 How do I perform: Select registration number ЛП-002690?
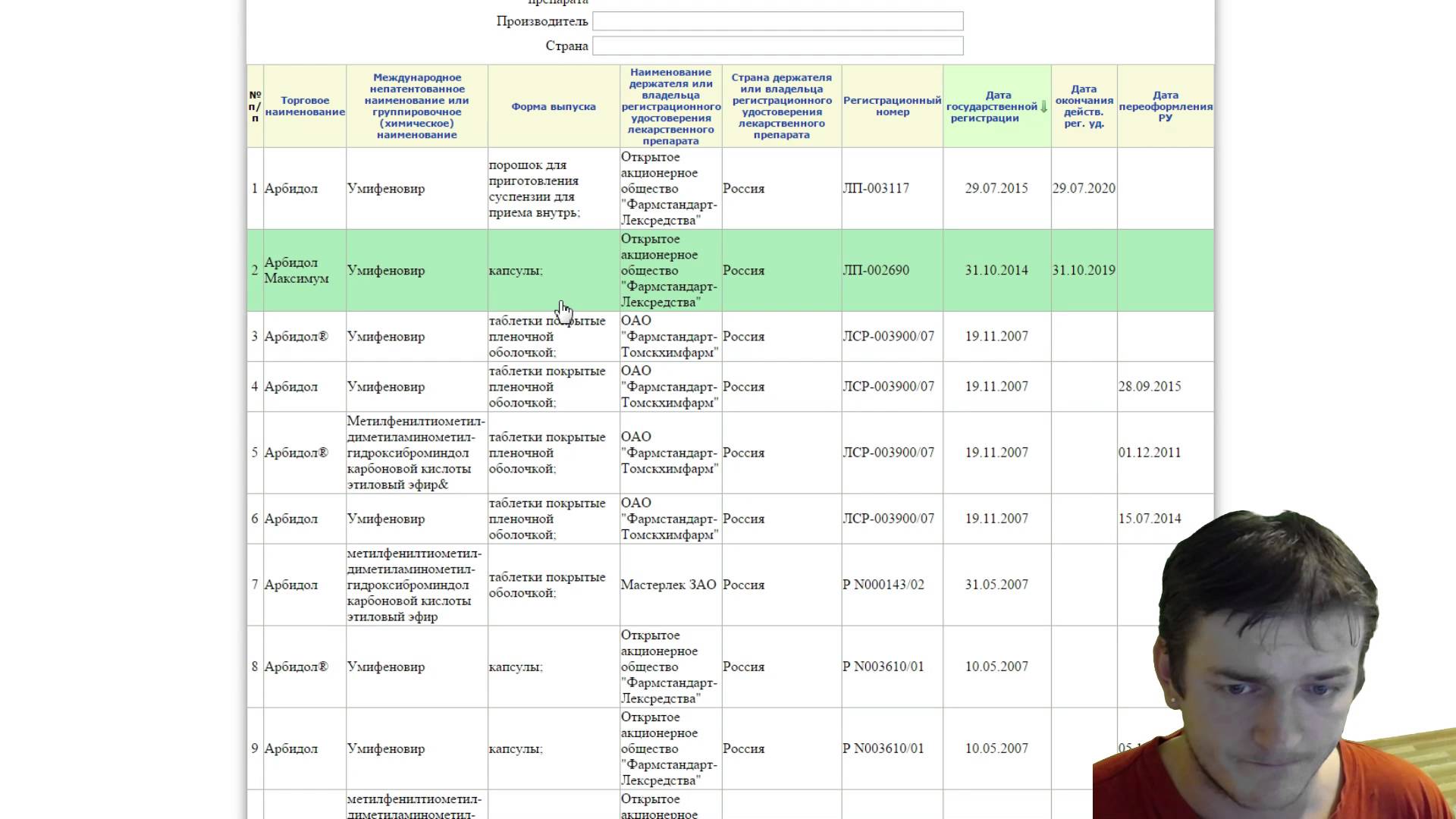[x=876, y=270]
